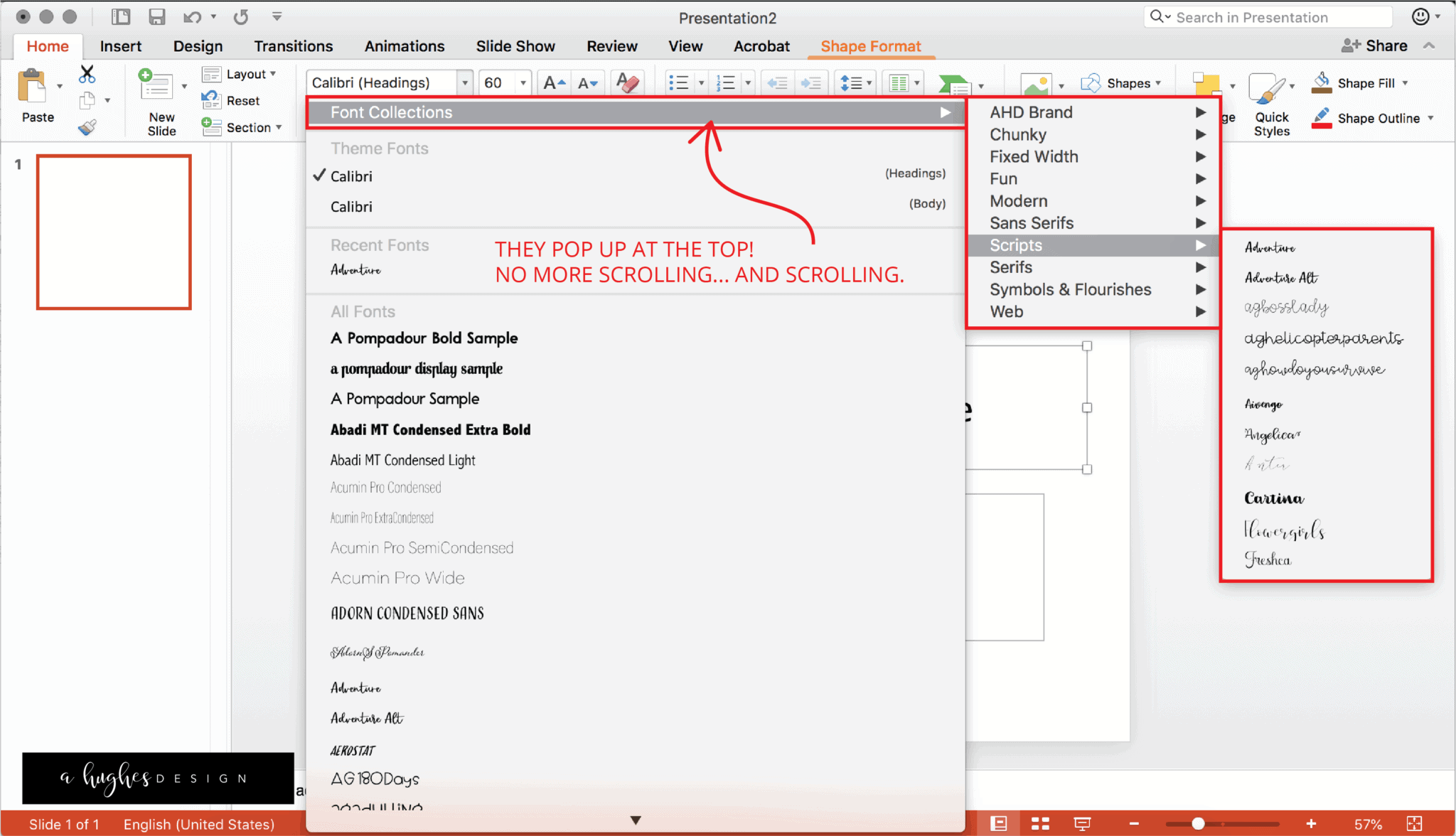Click the zoom slider handle
This screenshot has height=836, width=1456.
(x=1198, y=824)
